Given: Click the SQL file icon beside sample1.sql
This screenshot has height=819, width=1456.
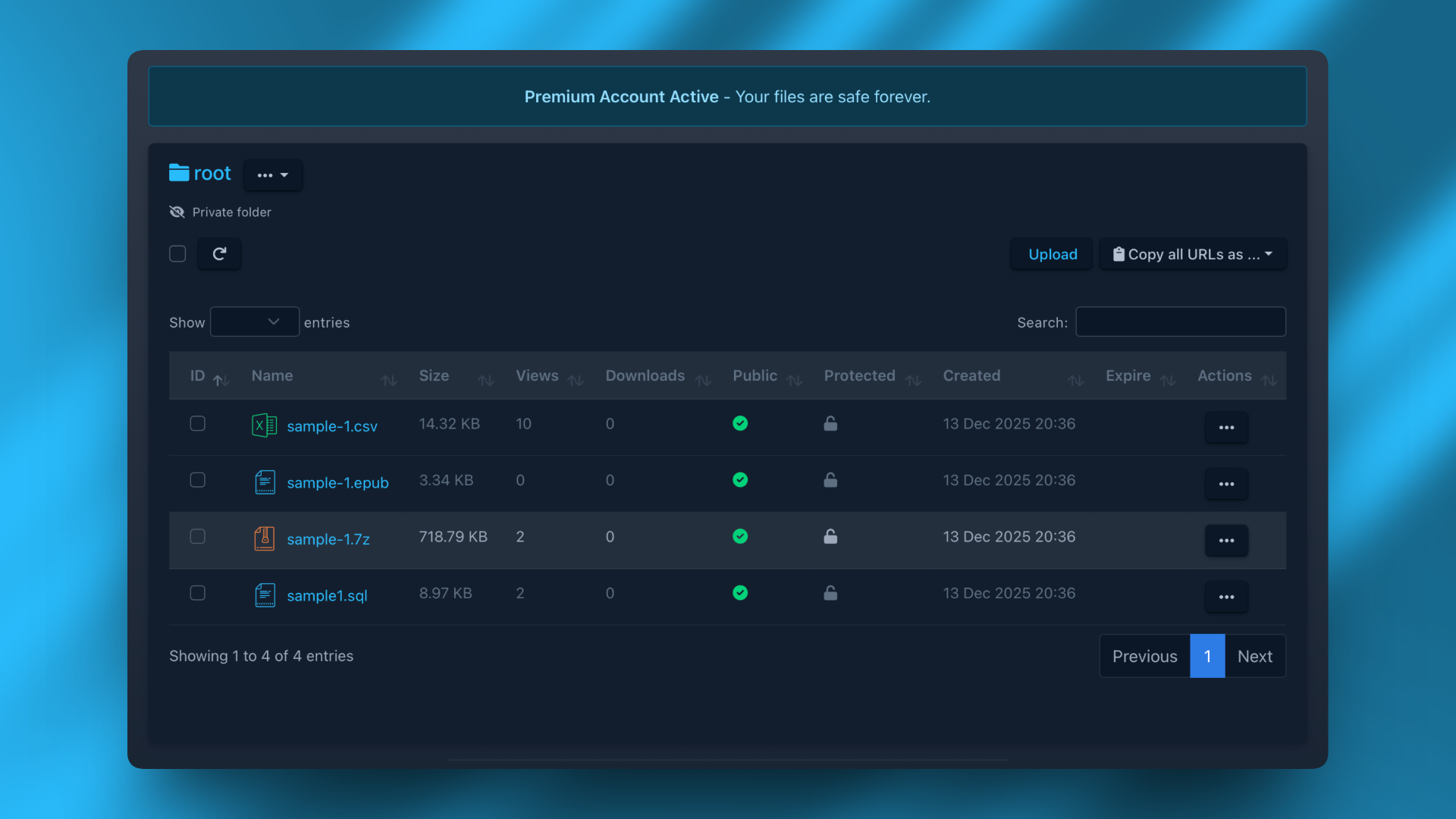Looking at the screenshot, I should (265, 595).
